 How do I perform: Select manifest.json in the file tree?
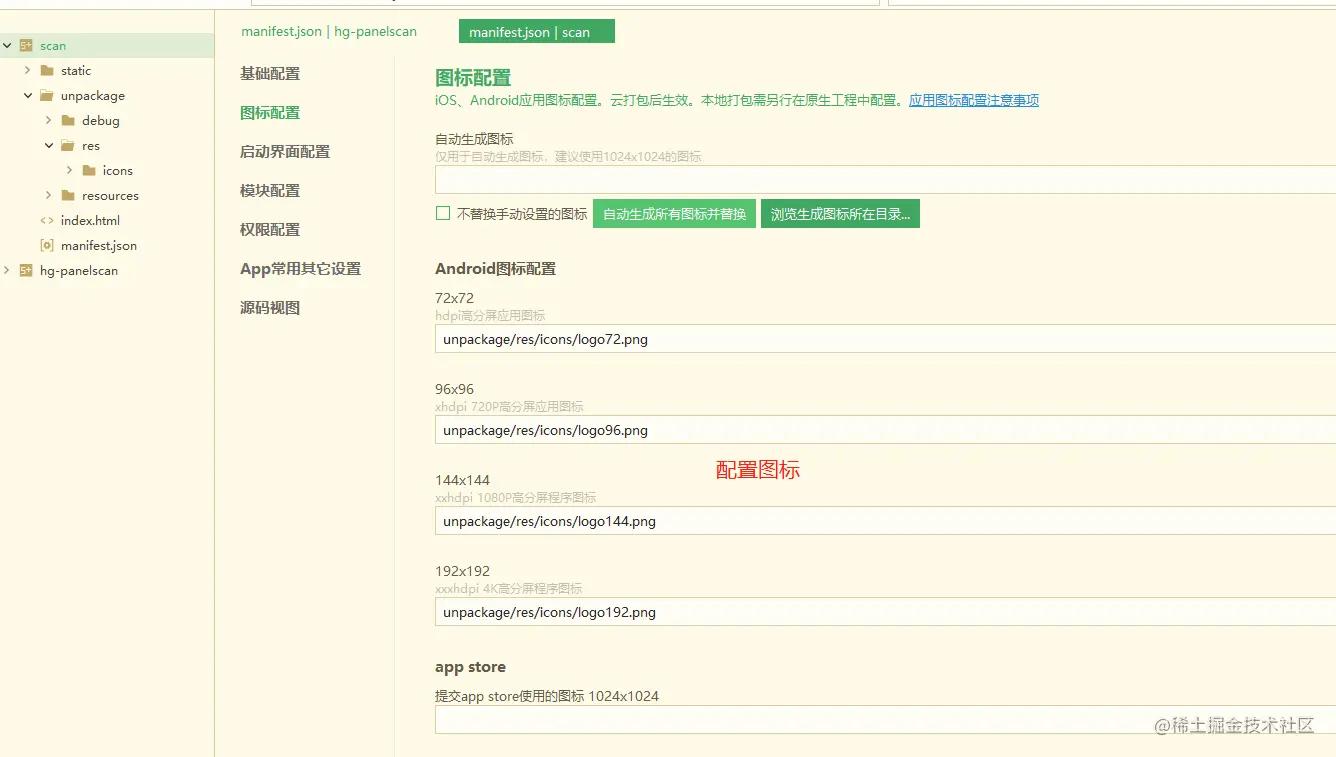(99, 246)
